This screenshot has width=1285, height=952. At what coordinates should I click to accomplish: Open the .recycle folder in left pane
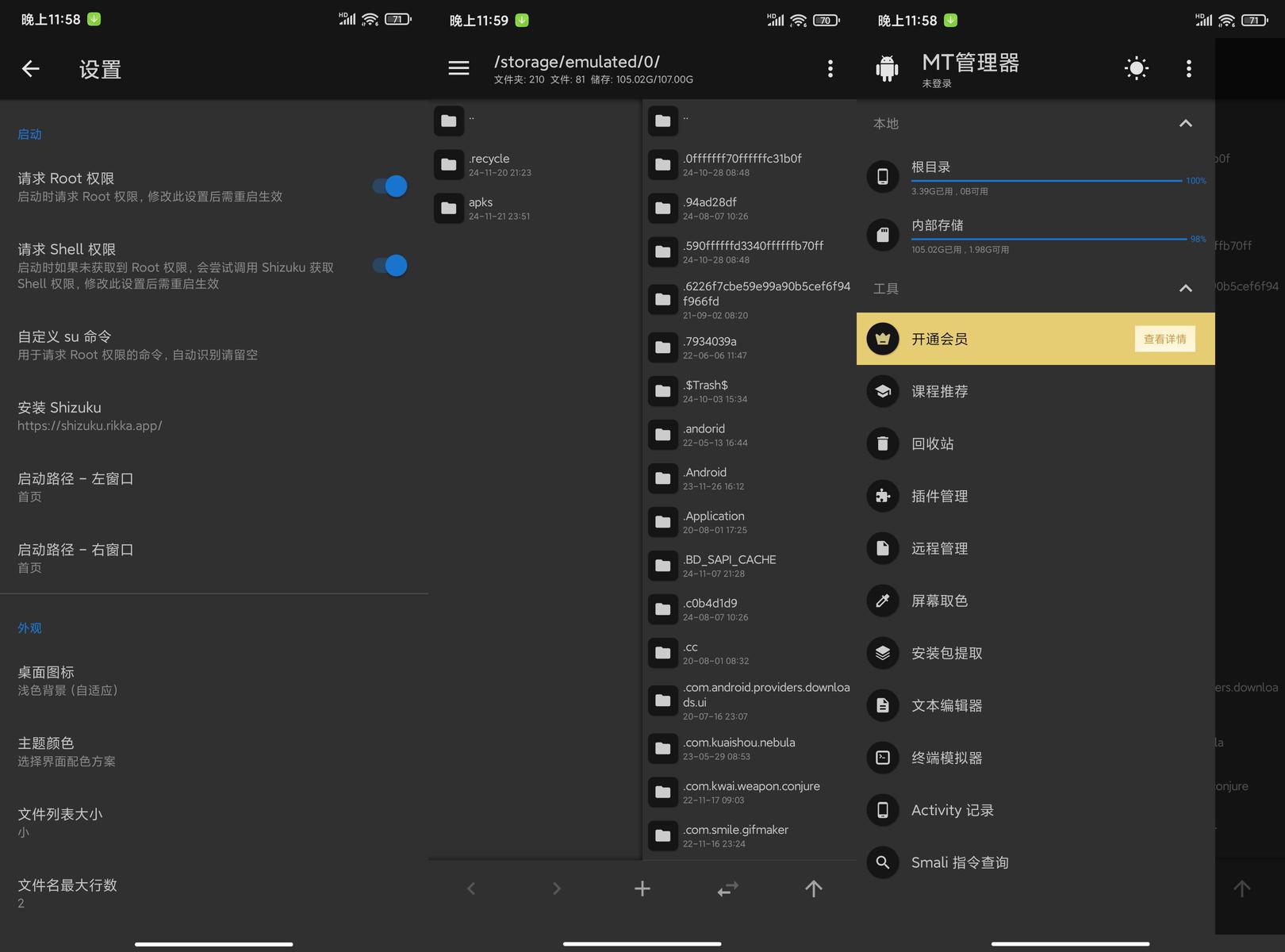coord(489,164)
